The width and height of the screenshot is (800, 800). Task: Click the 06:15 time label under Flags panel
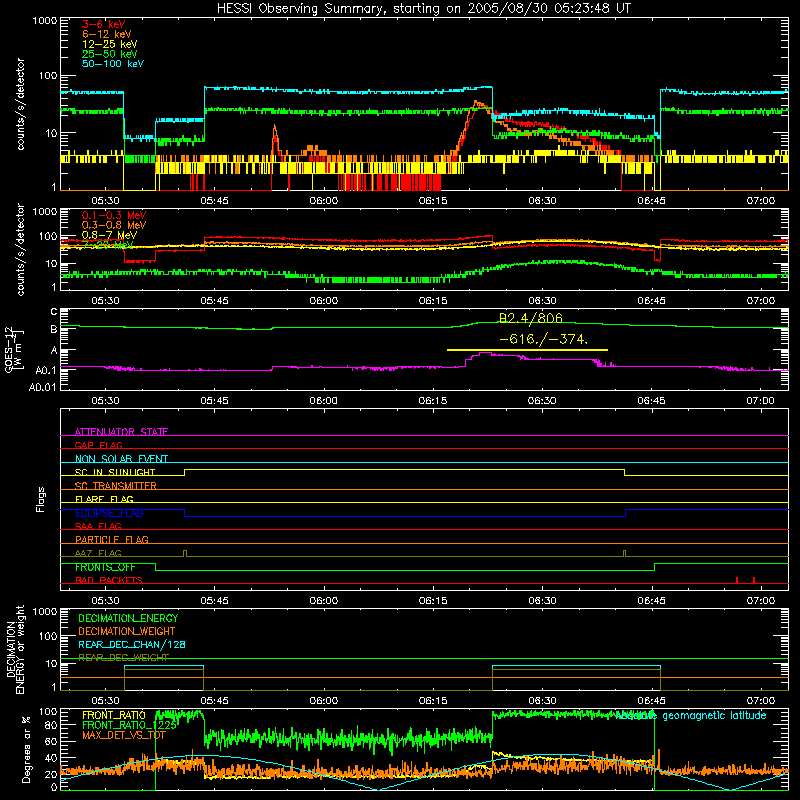tap(433, 601)
